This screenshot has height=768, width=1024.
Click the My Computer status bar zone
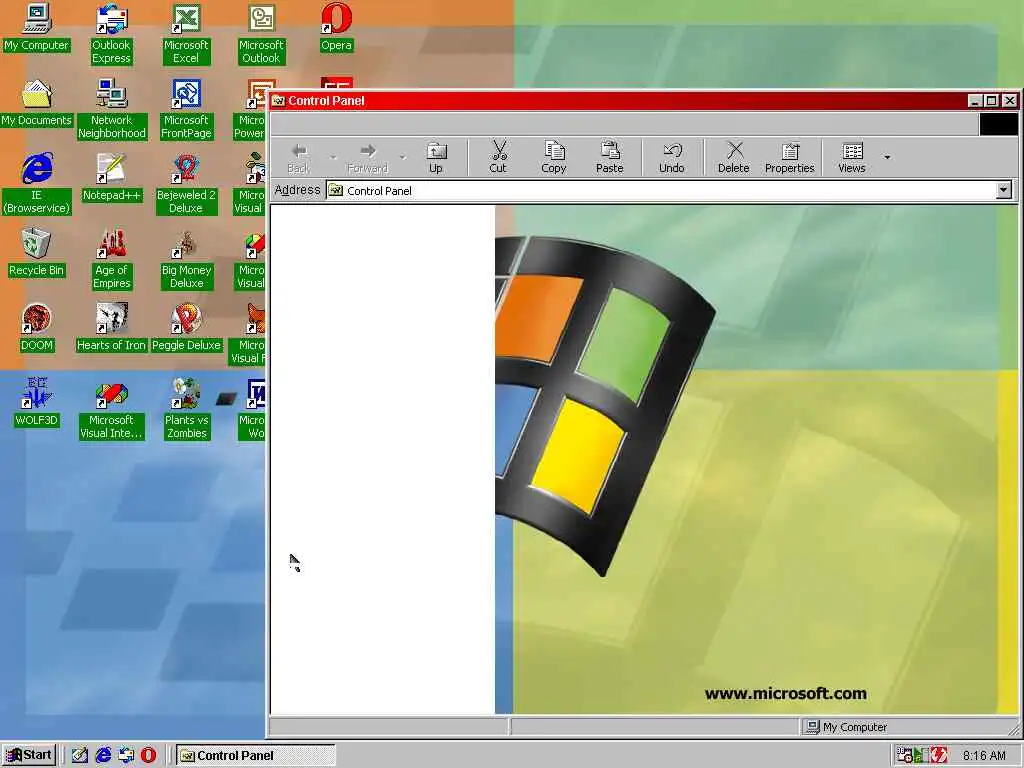[x=908, y=727]
